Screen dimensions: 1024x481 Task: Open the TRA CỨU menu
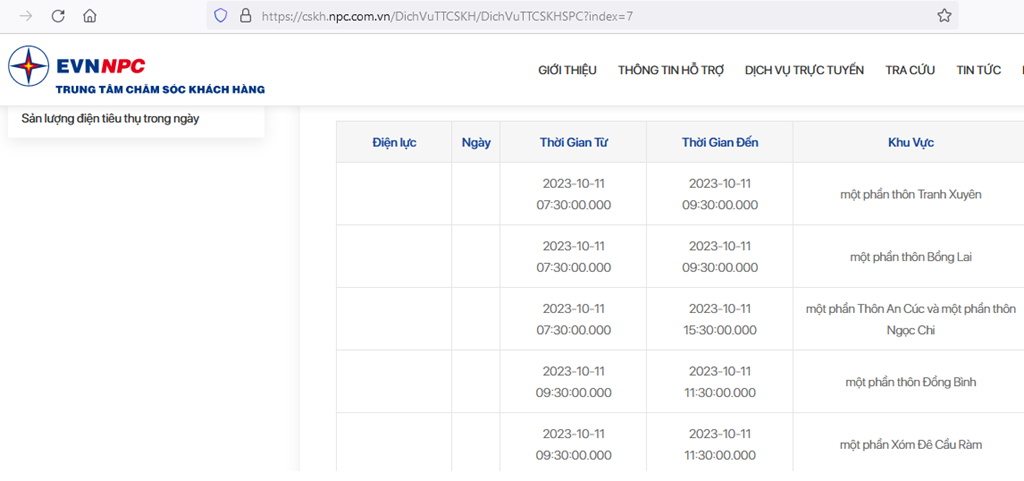910,70
